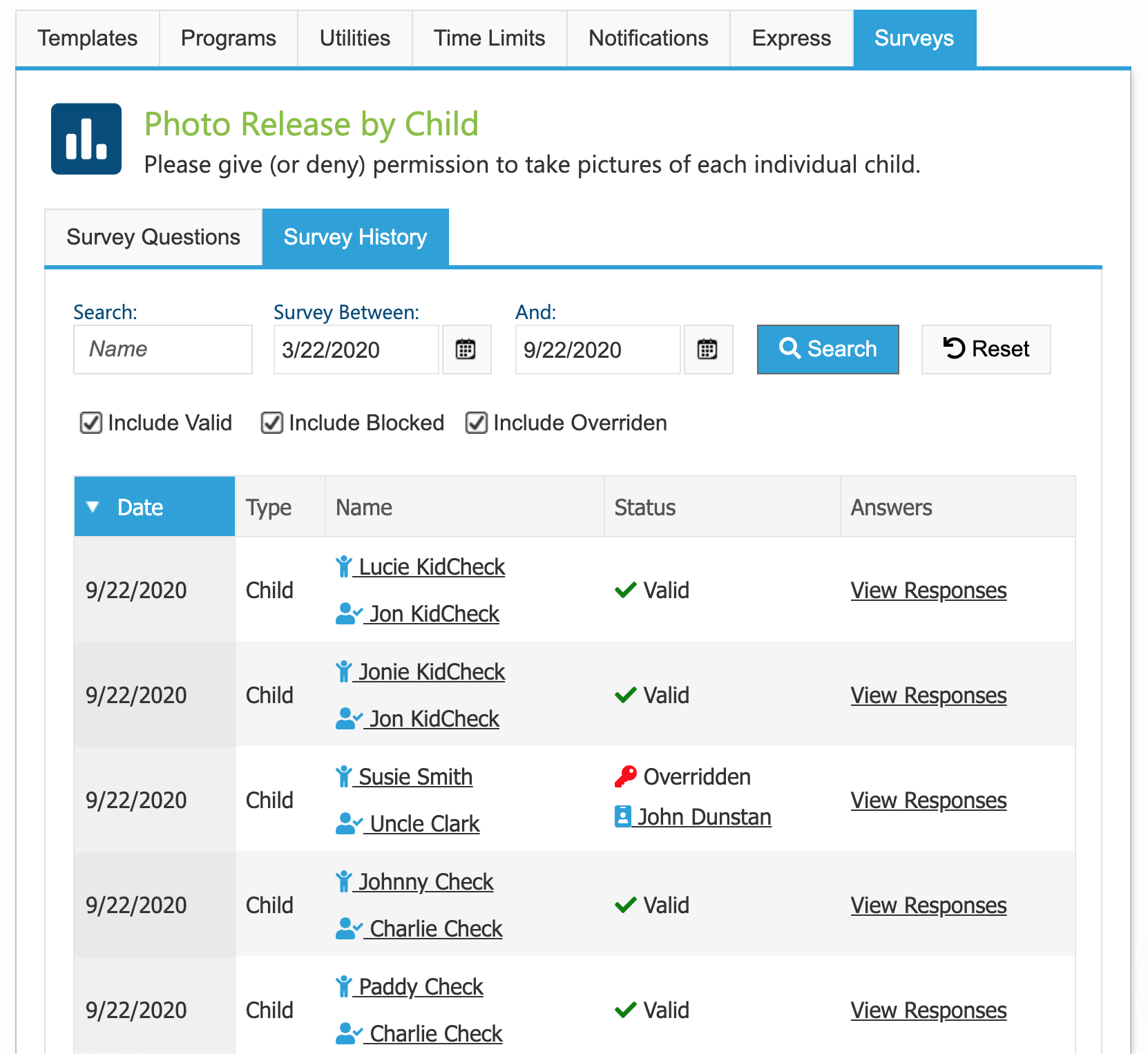Click the Name search input field
The image size is (1148, 1054).
[162, 349]
